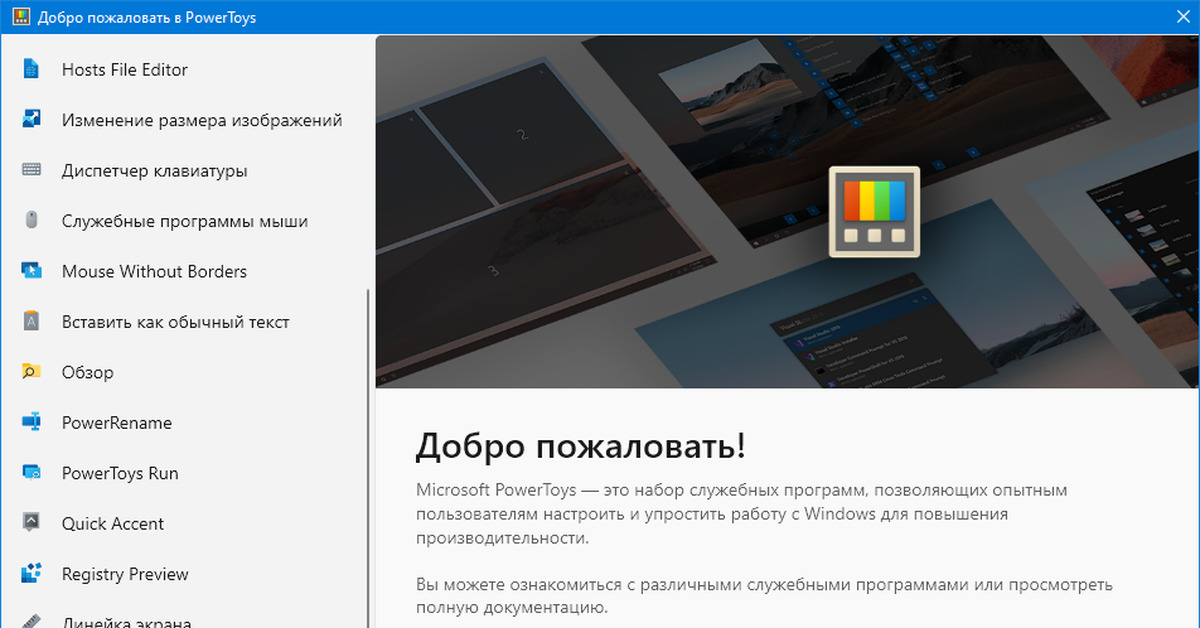Viewport: 1200px width, 628px height.
Task: Click the PowerToys Run icon
Action: [31, 473]
